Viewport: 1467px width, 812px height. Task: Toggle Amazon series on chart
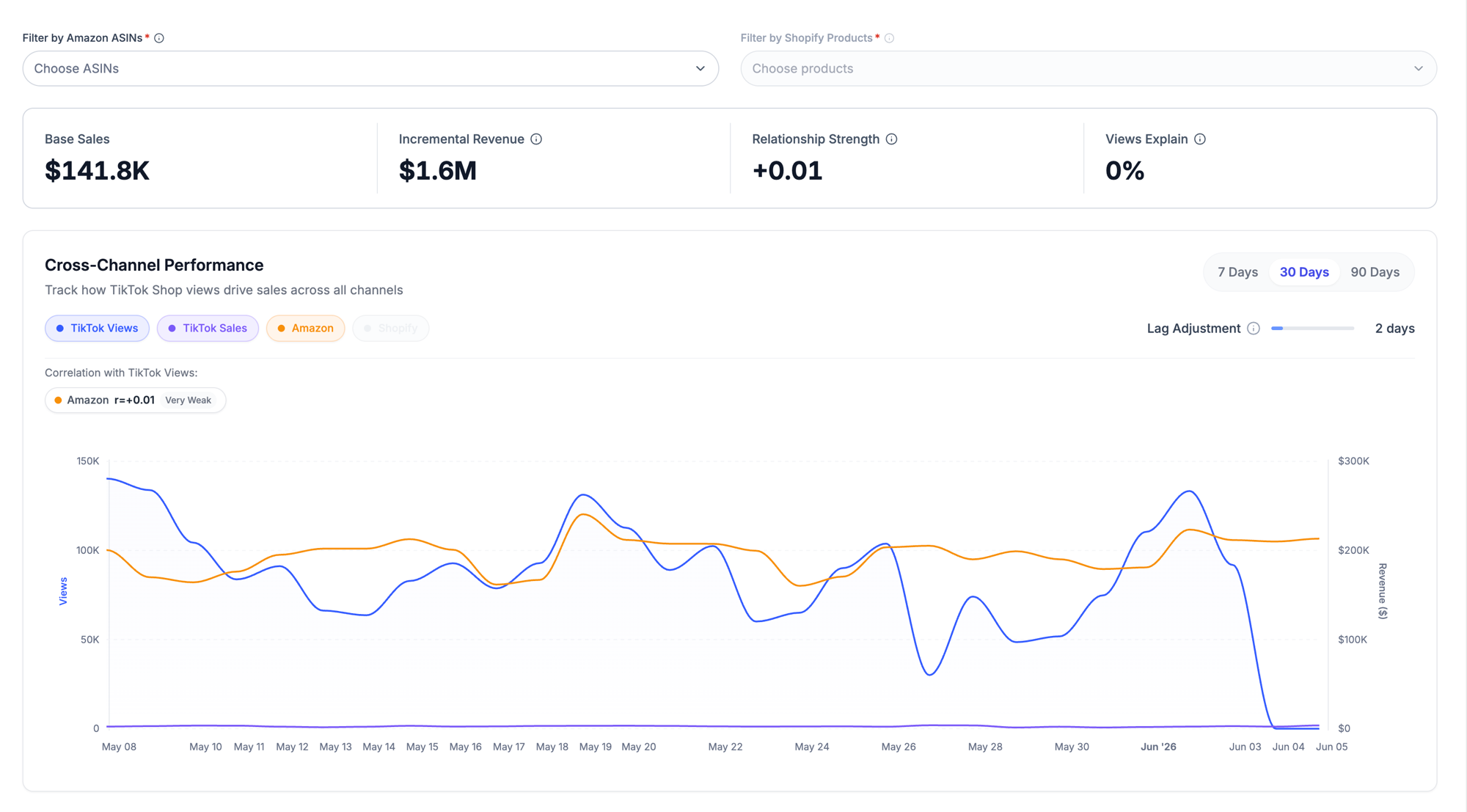tap(305, 328)
